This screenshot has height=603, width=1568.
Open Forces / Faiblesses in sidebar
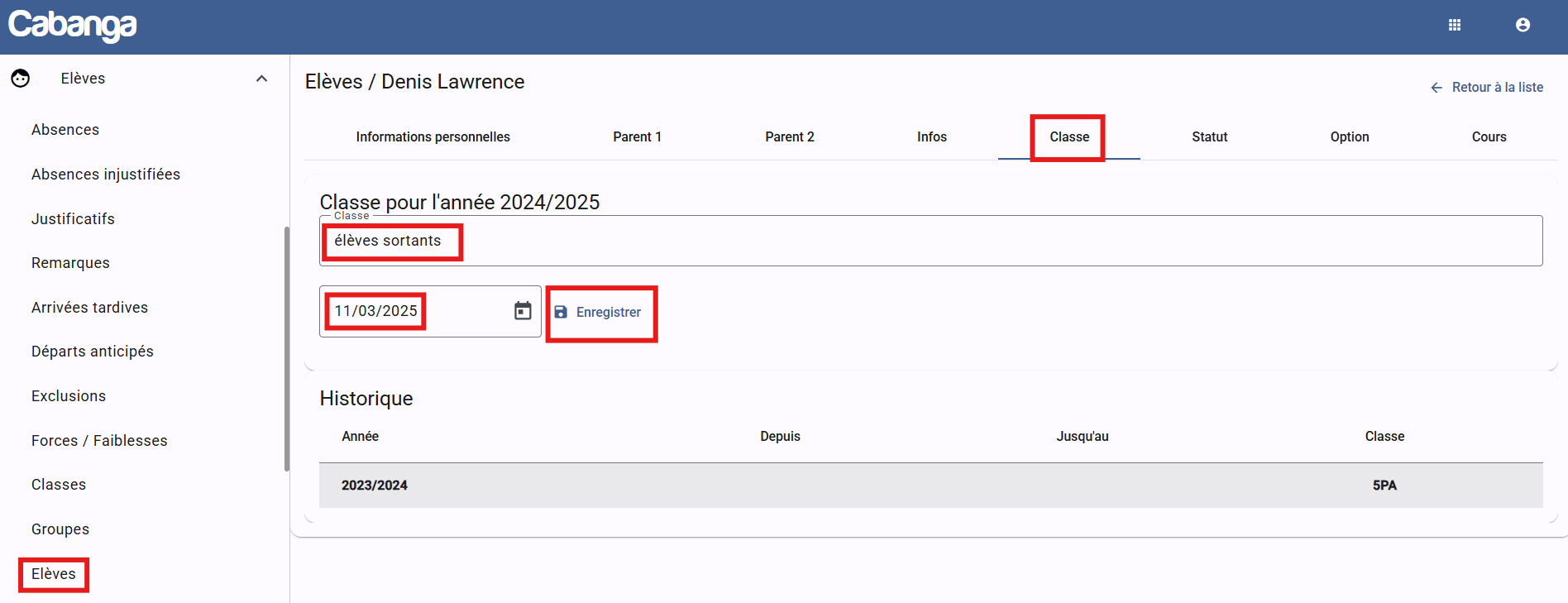[99, 441]
